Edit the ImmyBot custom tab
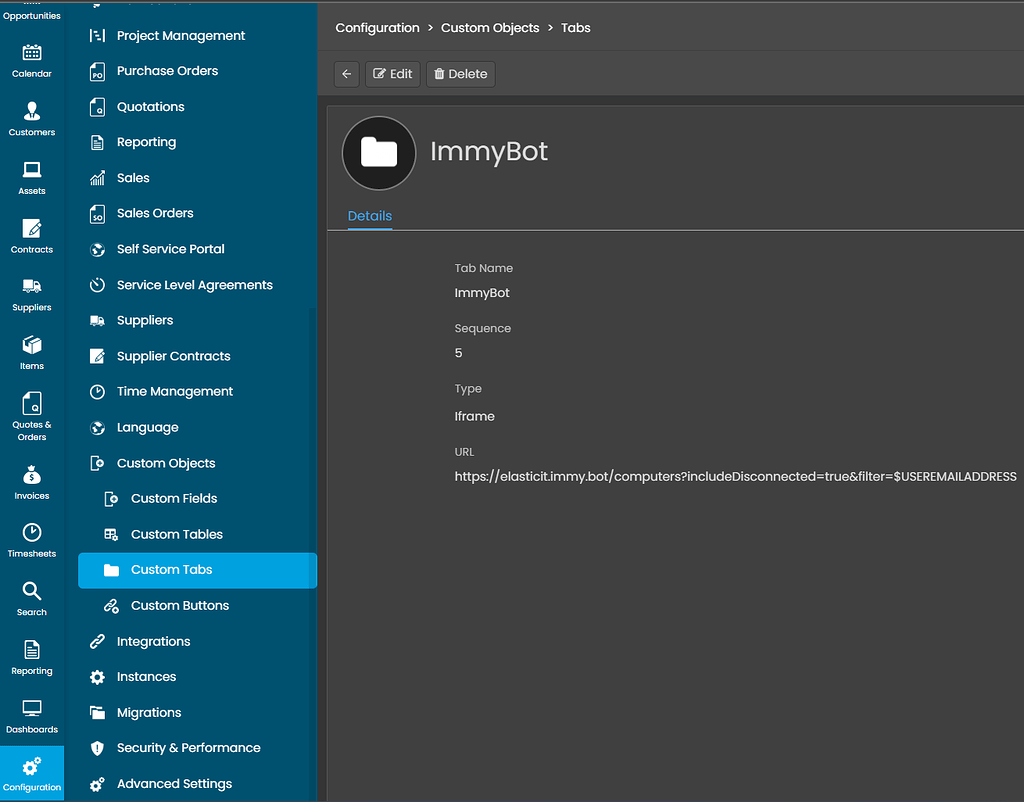 [392, 73]
